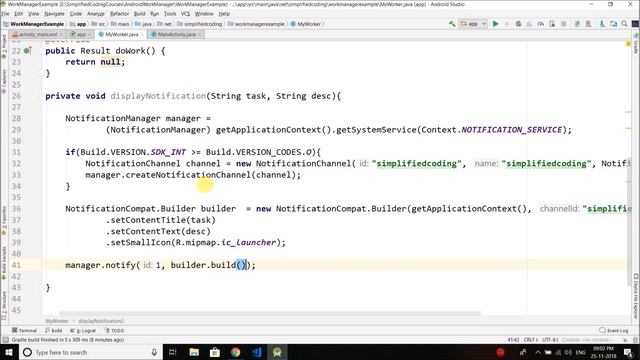Open the Help menu
The image size is (640, 360).
(x=224, y=14)
